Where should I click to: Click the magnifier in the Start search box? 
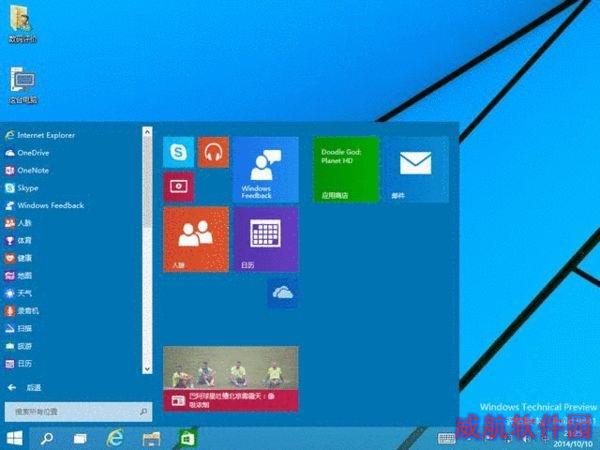(143, 412)
